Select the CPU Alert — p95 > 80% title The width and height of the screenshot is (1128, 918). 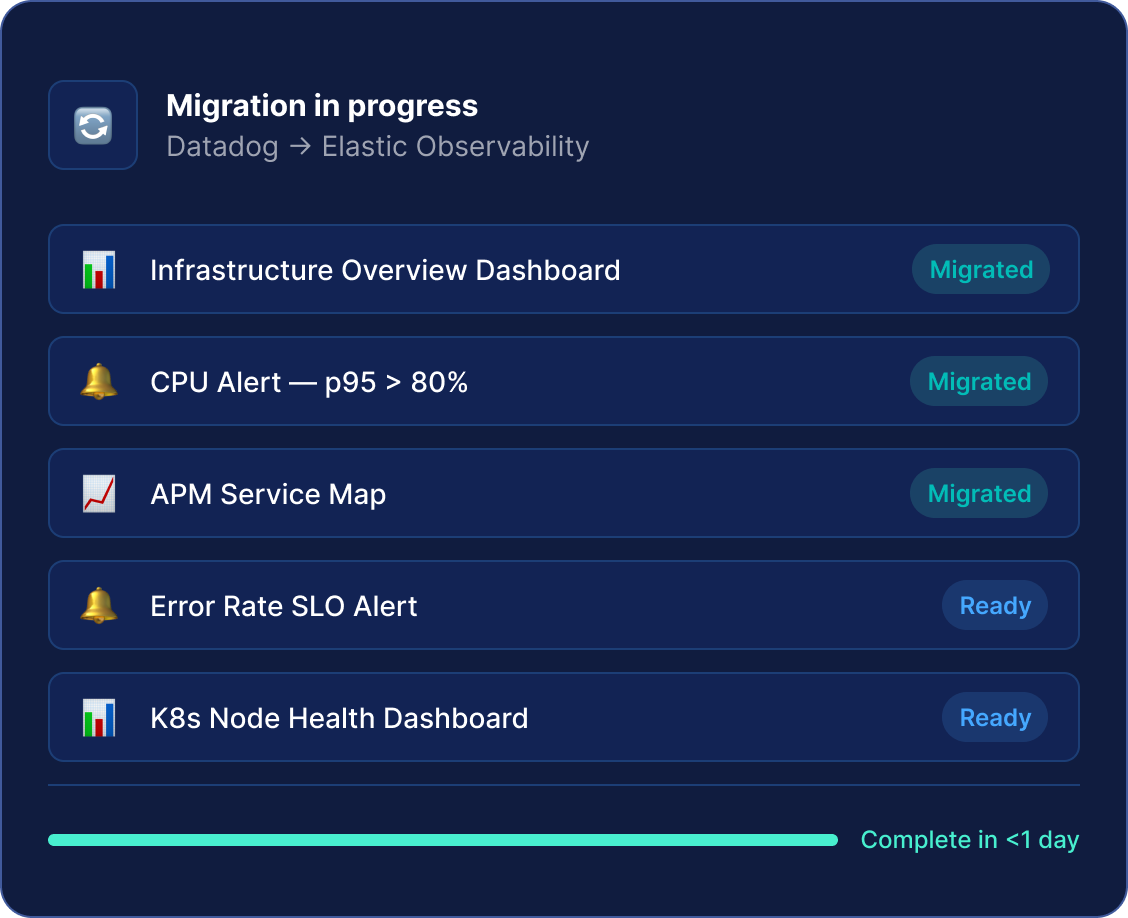pyautogui.click(x=309, y=382)
